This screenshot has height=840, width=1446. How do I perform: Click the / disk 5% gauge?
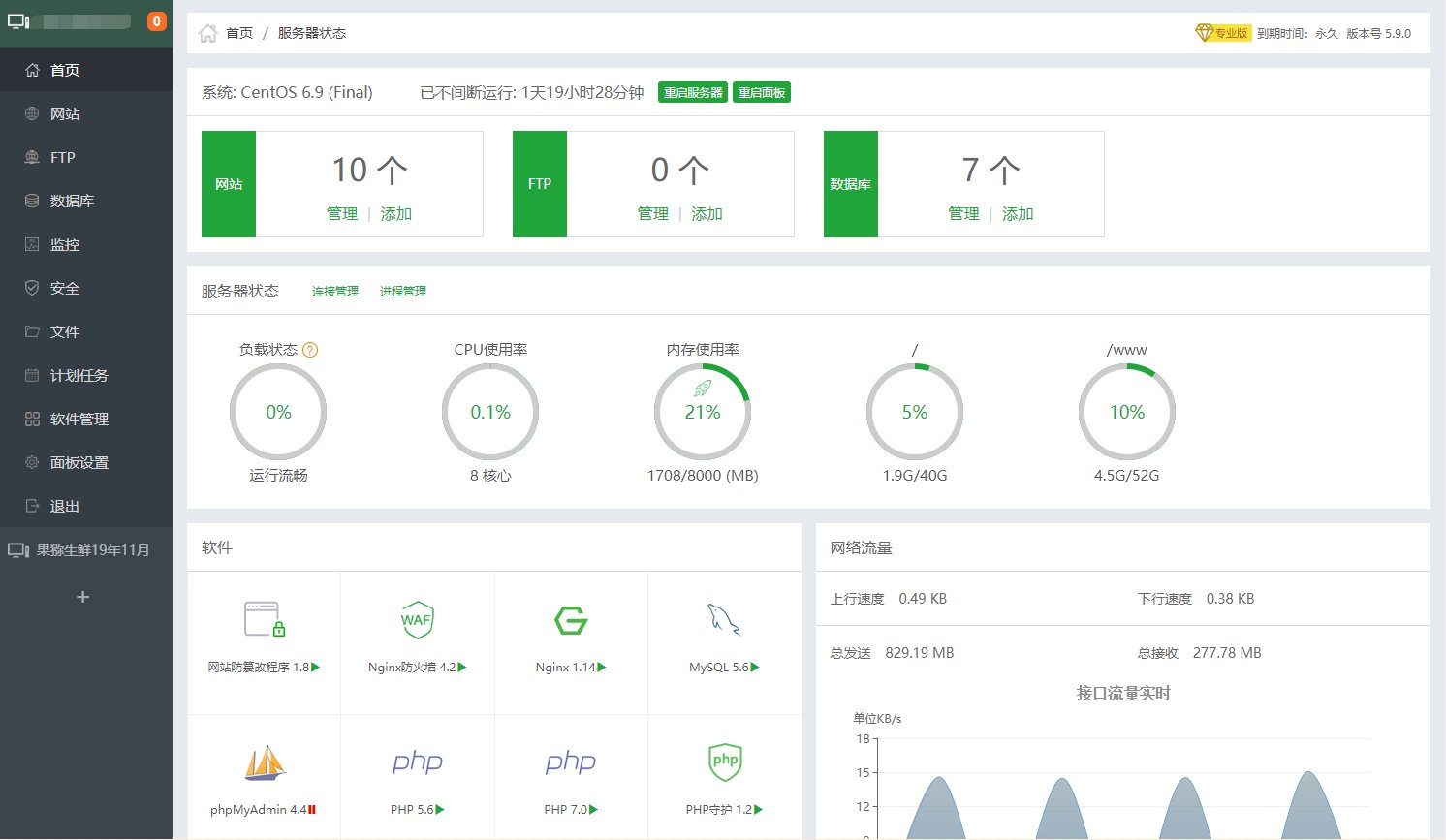[x=915, y=412]
